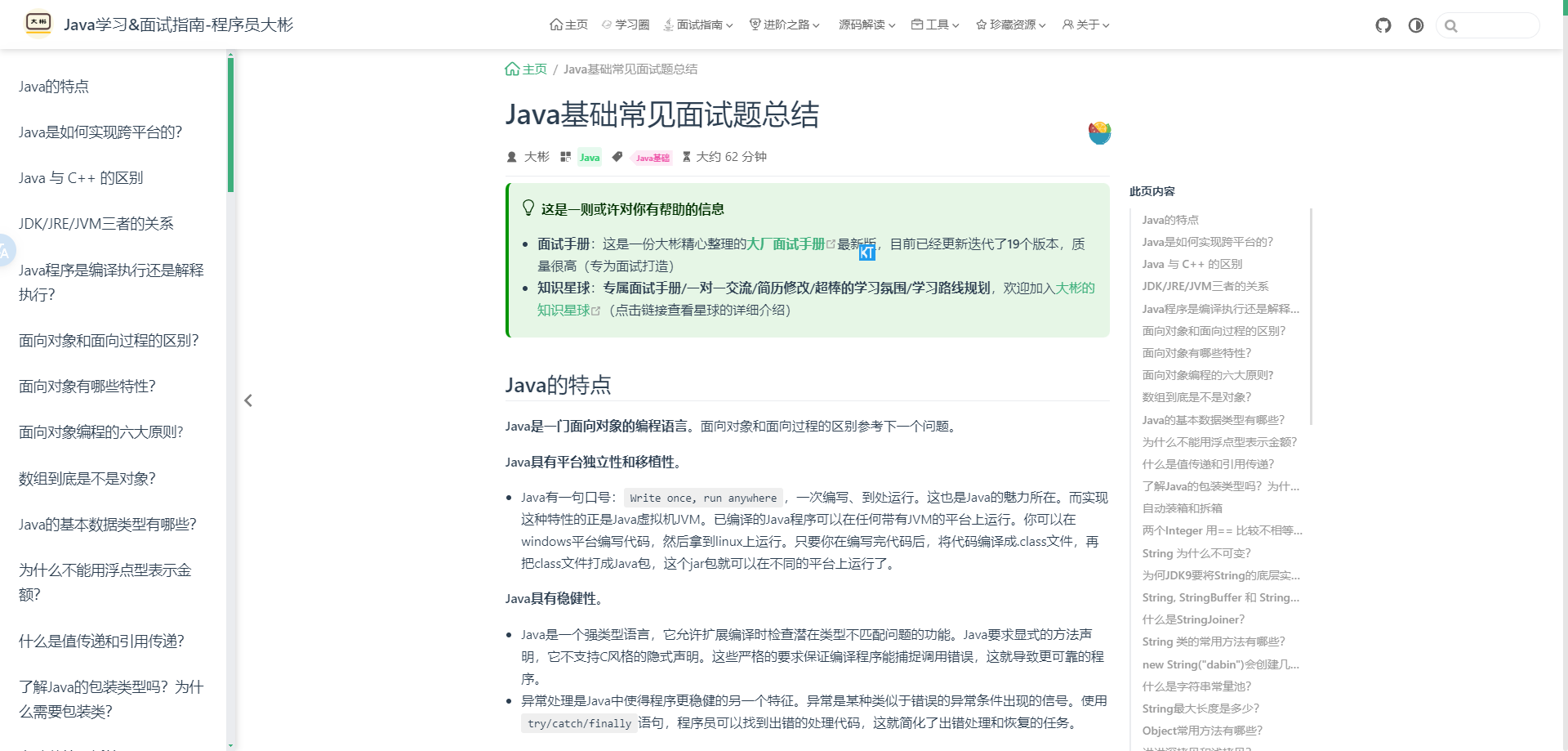Toggle dark mode with the contrast icon
The image size is (1568, 751).
(1416, 25)
